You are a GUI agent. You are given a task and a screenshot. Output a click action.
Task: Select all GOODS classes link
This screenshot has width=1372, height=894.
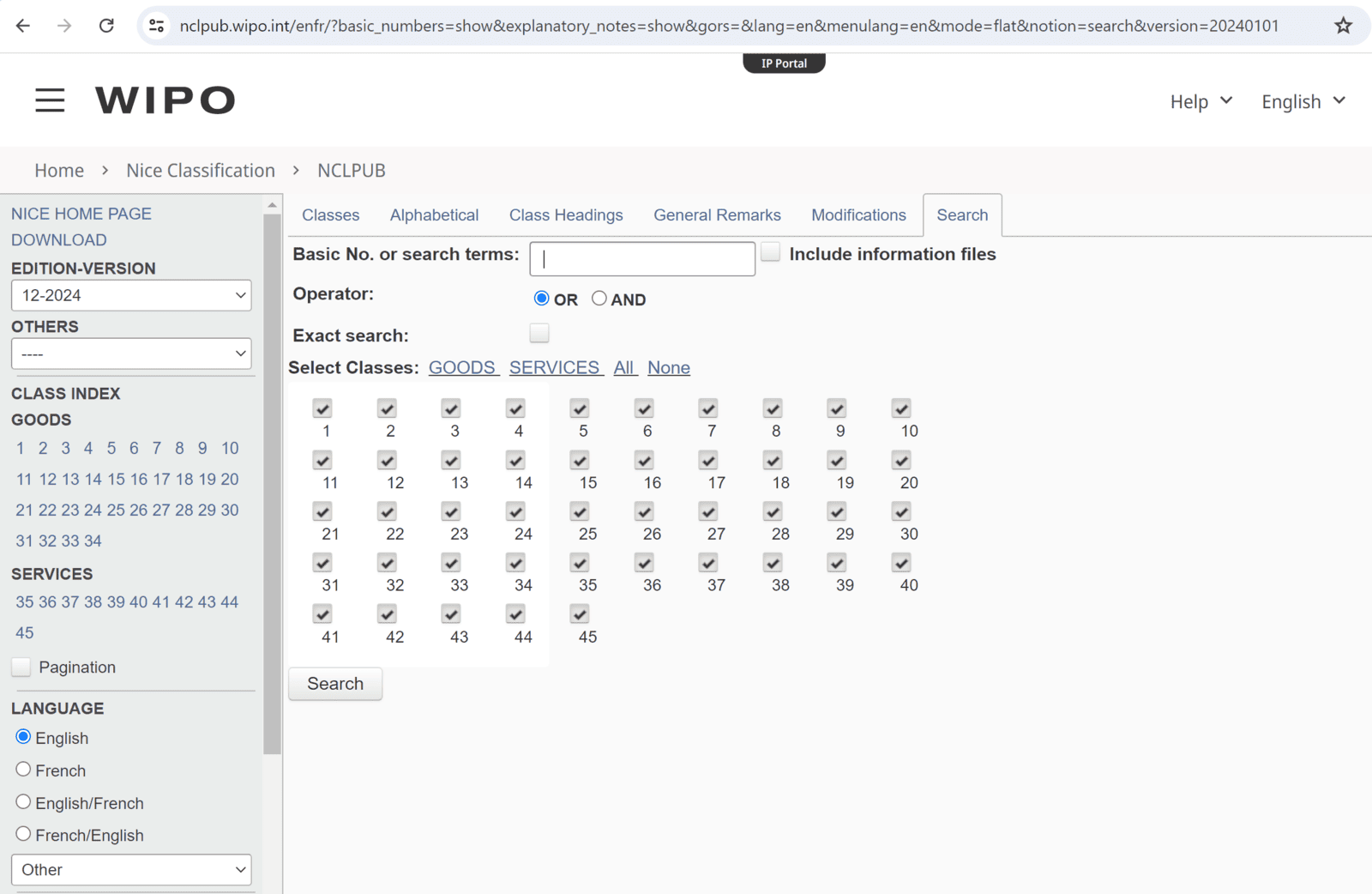(463, 367)
